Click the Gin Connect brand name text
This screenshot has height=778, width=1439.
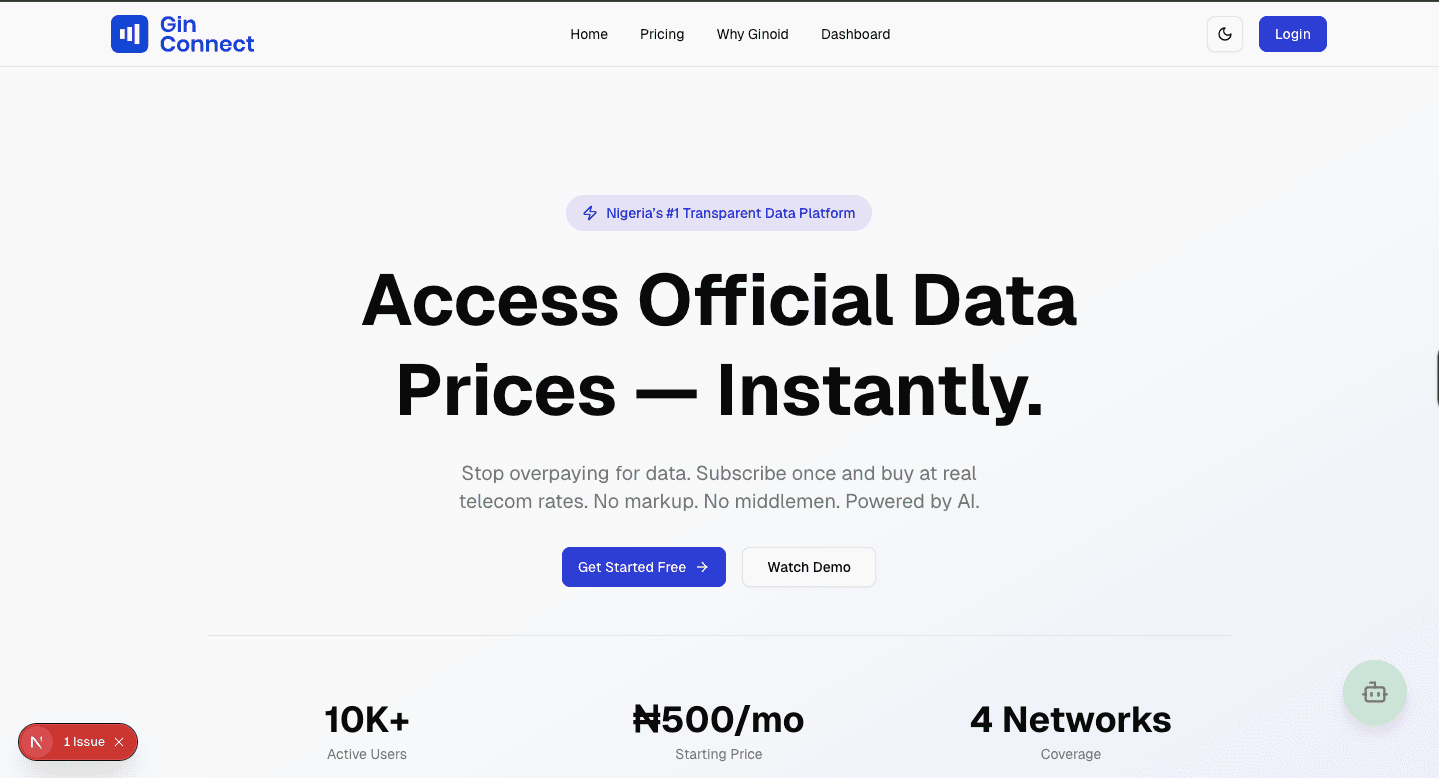click(x=206, y=34)
